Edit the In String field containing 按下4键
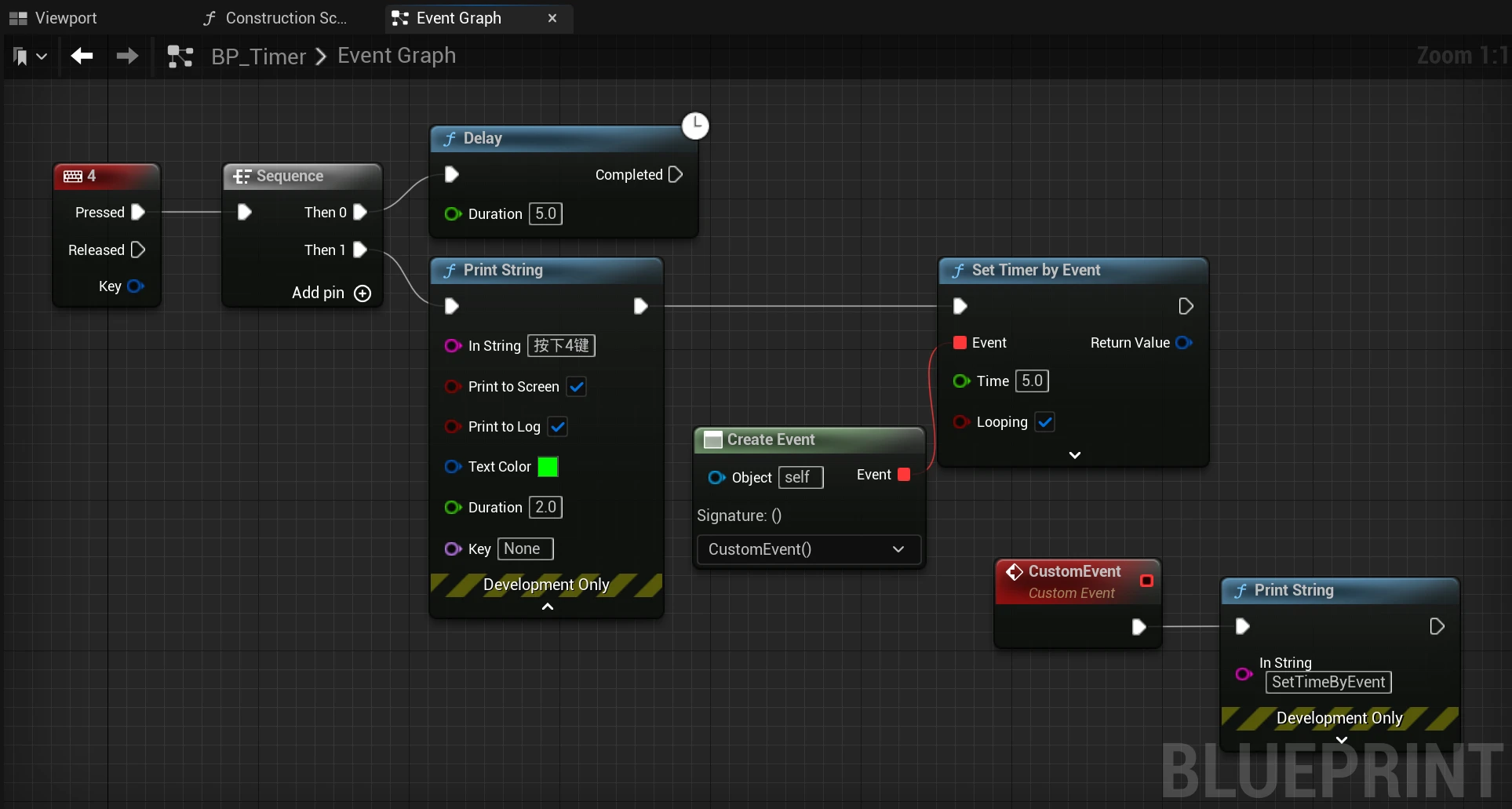The height and width of the screenshot is (809, 1512). 561,345
